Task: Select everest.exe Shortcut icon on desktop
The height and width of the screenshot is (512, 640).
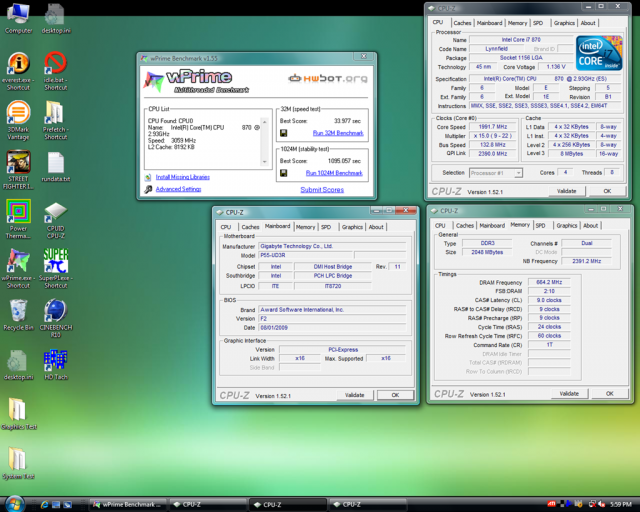Action: coord(18,71)
